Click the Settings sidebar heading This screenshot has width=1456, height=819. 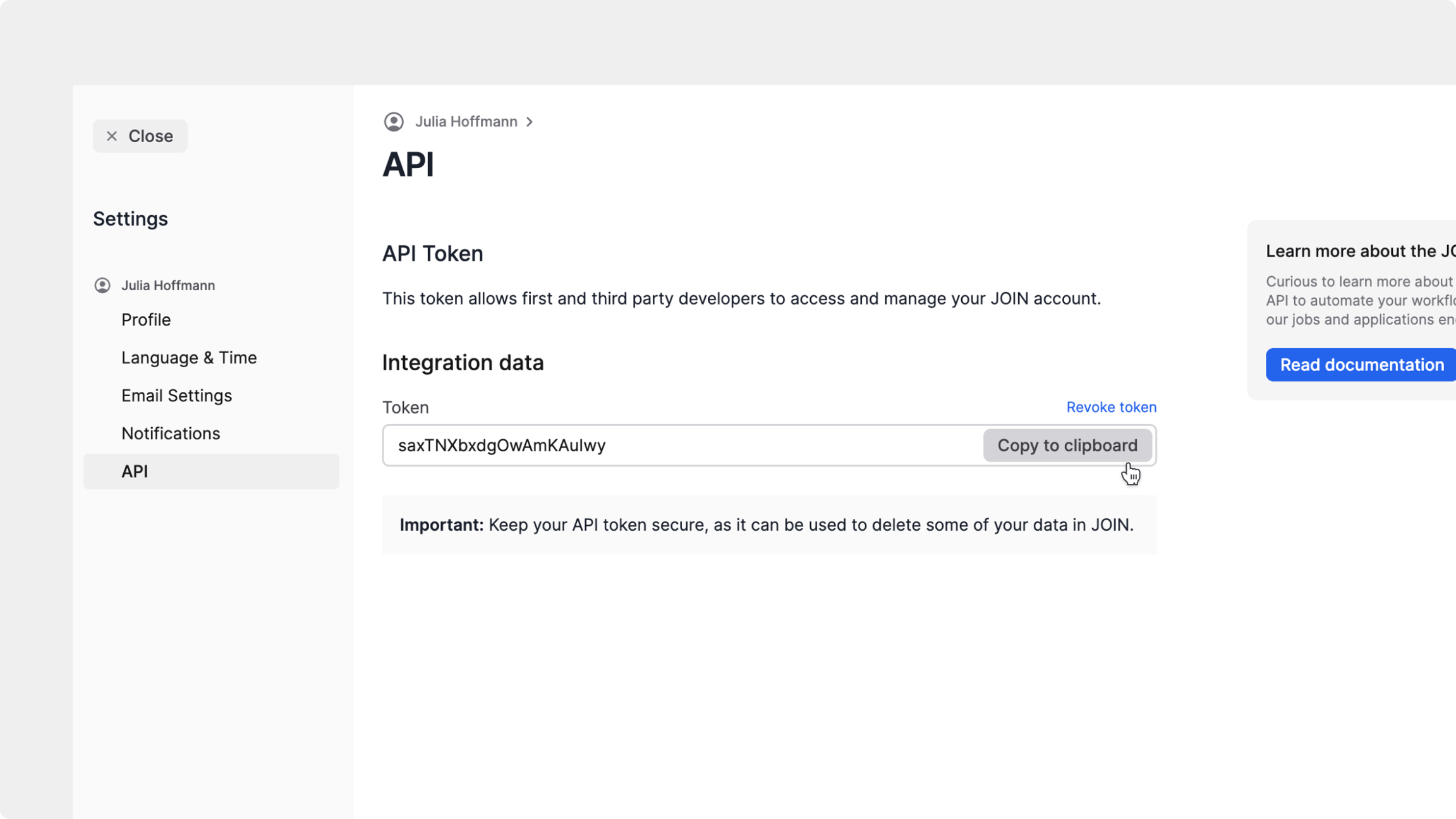click(130, 219)
